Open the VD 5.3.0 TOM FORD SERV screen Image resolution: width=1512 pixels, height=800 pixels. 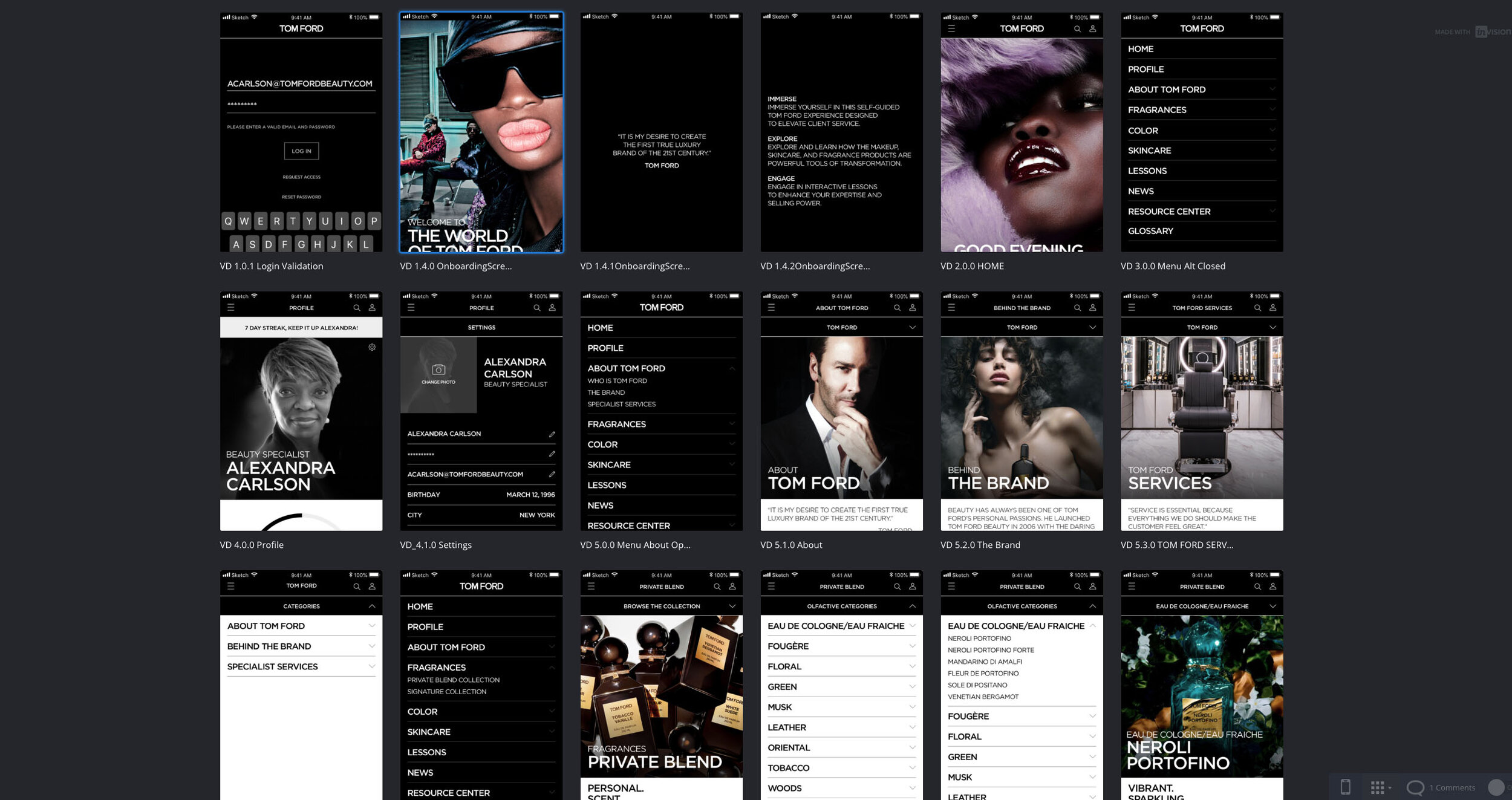coord(1202,411)
